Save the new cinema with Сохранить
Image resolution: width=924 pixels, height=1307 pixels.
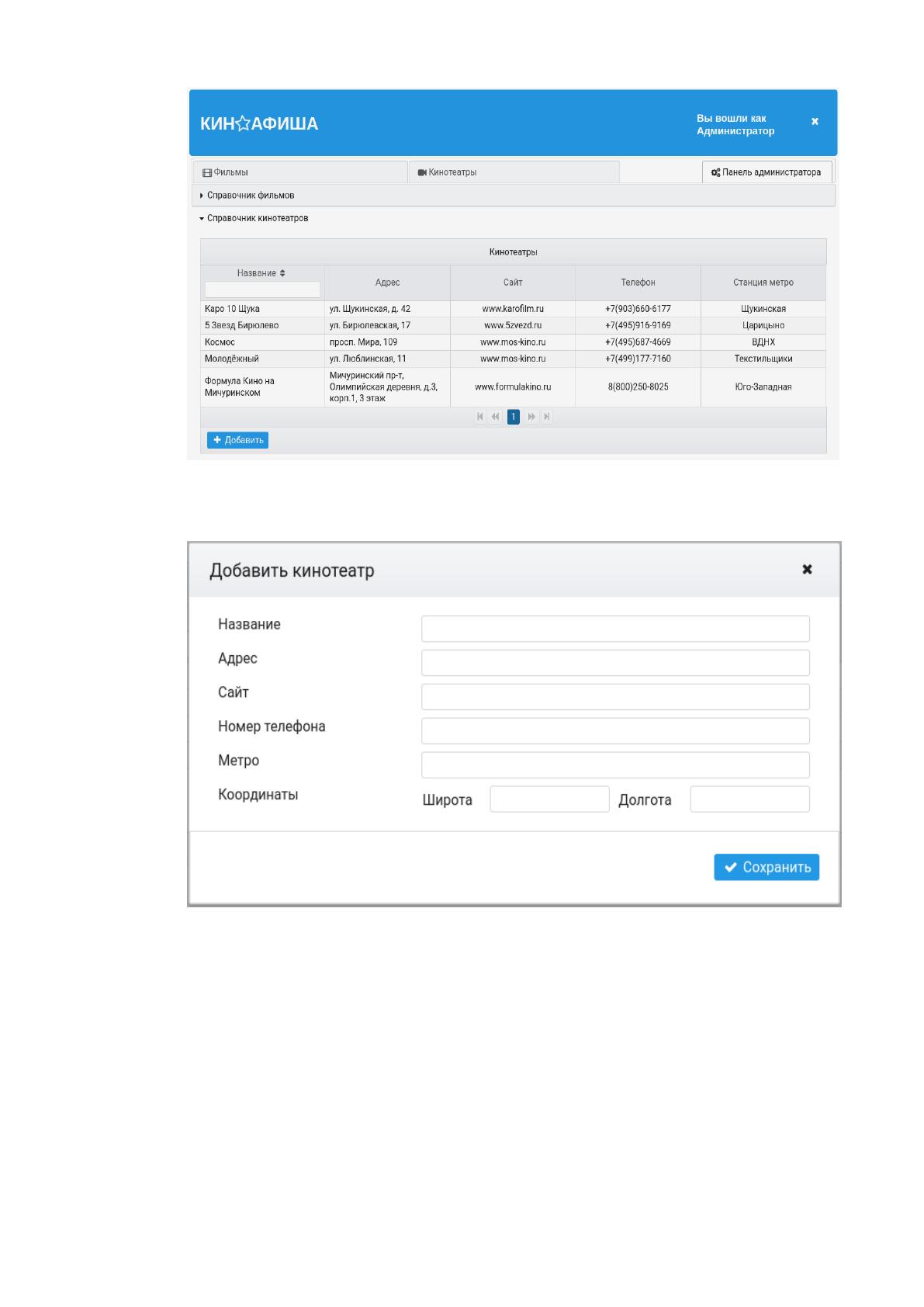point(767,868)
